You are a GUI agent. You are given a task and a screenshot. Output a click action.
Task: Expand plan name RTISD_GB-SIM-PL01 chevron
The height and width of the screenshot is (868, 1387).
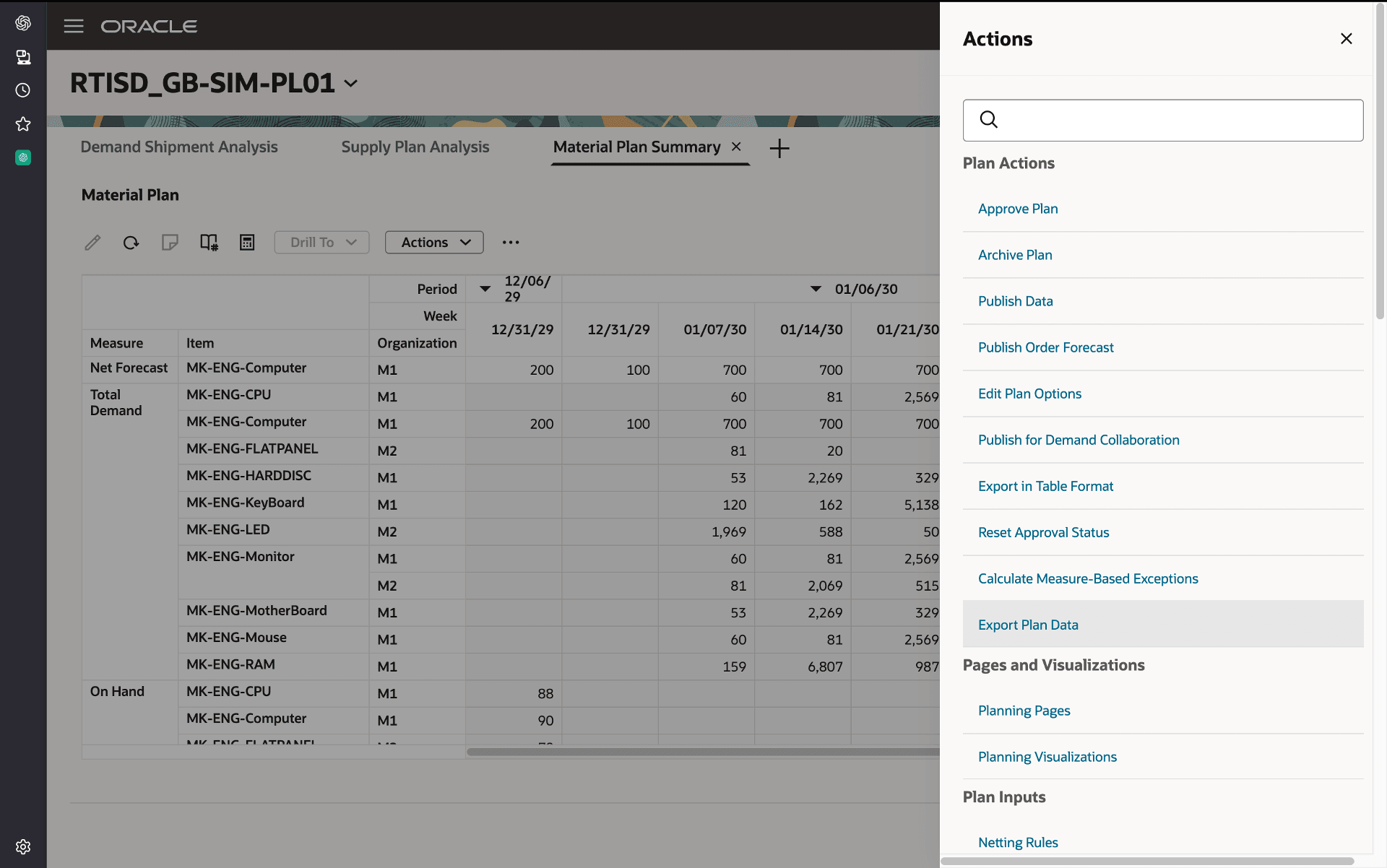click(351, 84)
